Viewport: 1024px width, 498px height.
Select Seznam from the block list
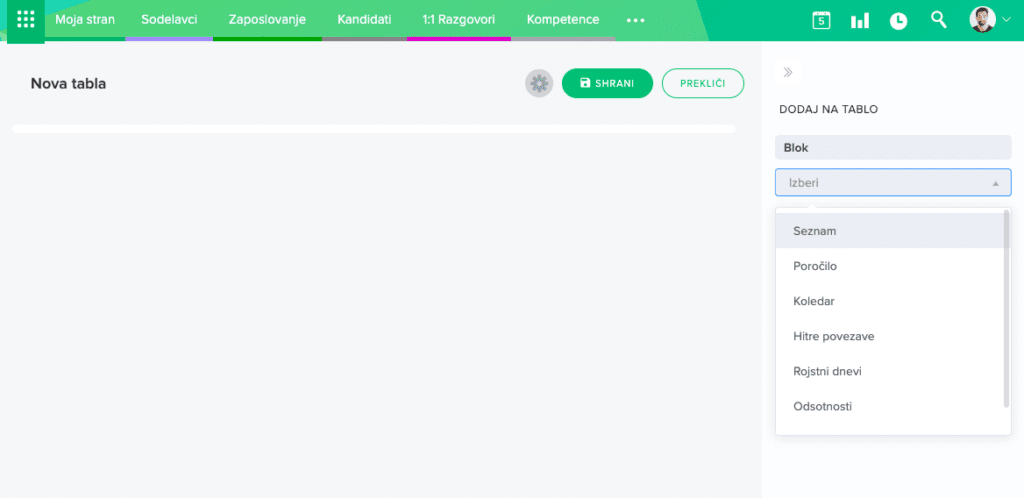coord(814,231)
